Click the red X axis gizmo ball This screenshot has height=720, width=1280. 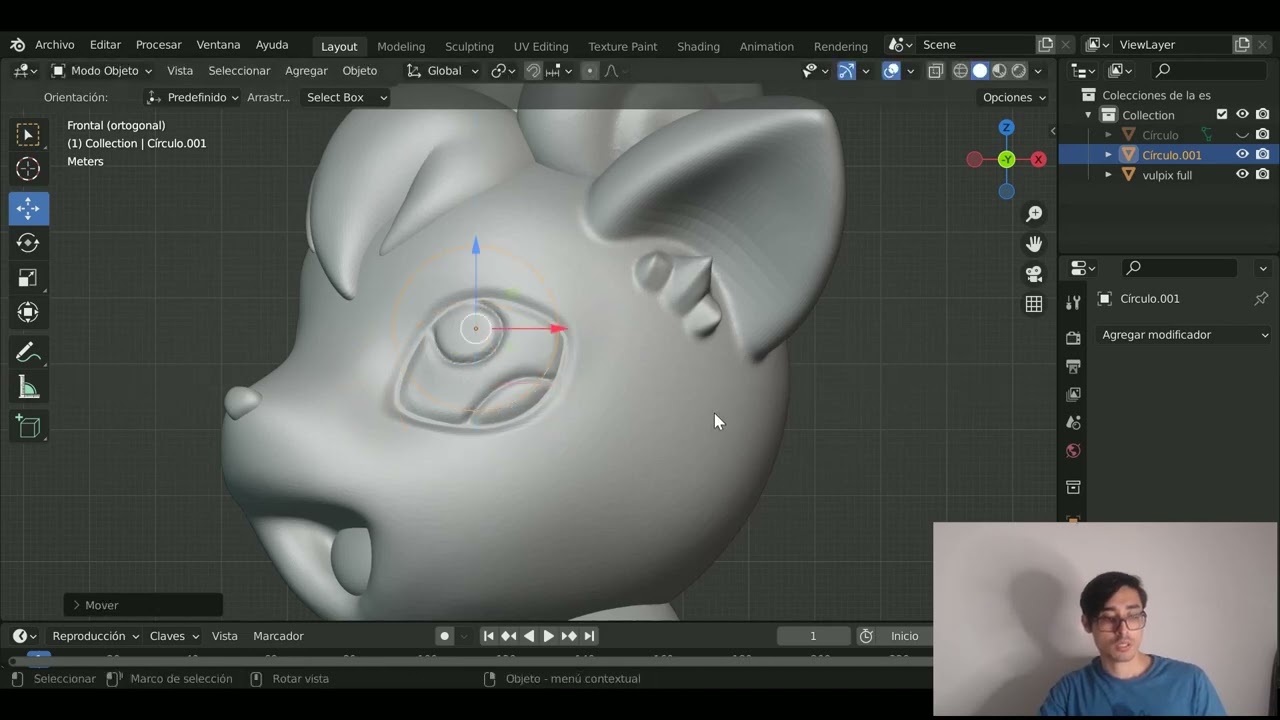(1038, 159)
